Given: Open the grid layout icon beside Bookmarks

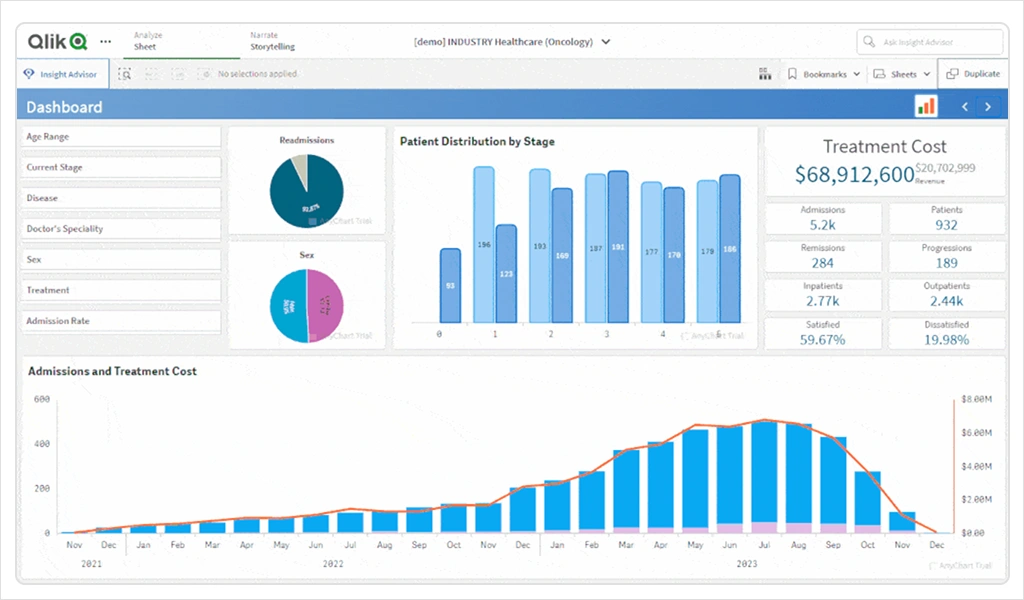Looking at the screenshot, I should coord(765,74).
